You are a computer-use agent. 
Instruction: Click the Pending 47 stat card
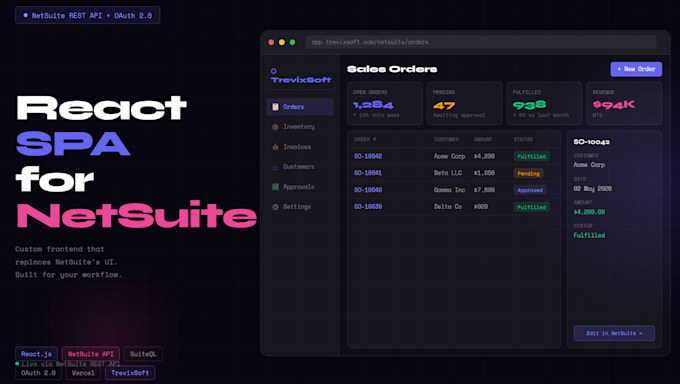464,103
